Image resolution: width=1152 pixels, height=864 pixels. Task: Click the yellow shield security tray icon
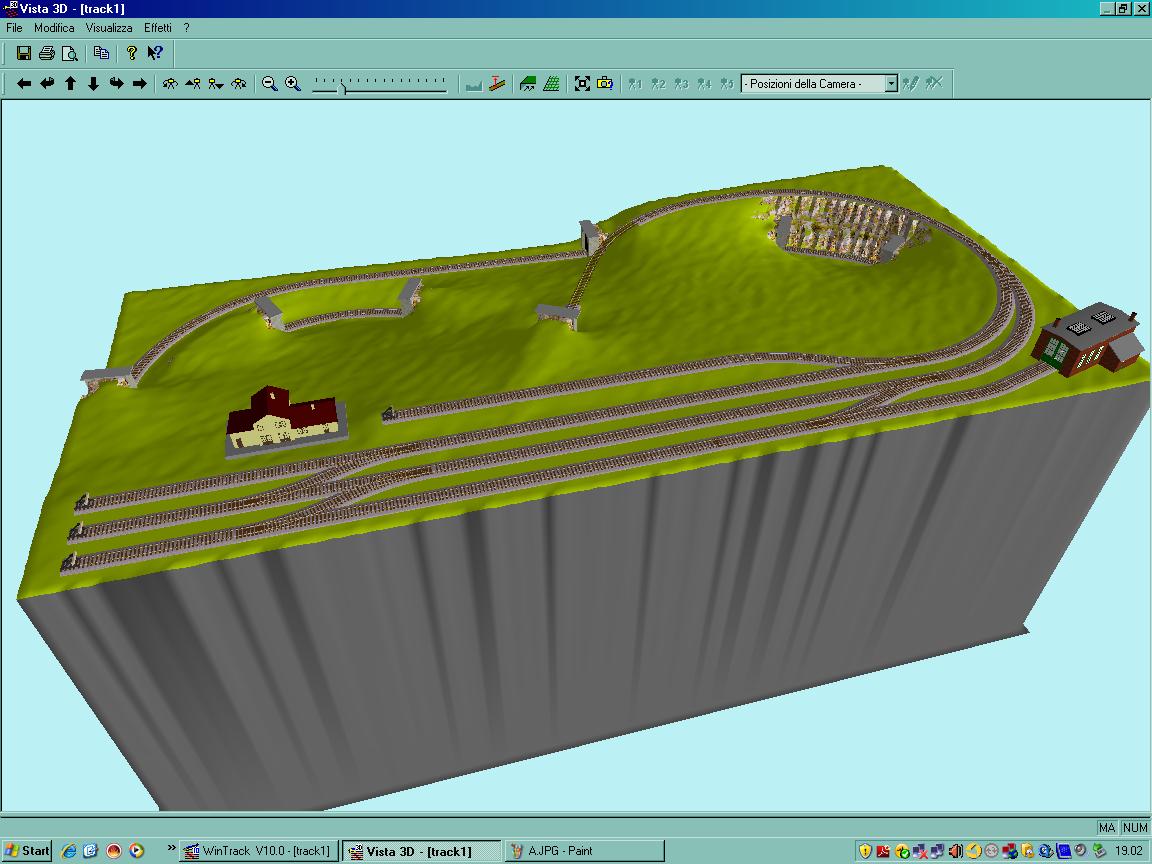865,851
